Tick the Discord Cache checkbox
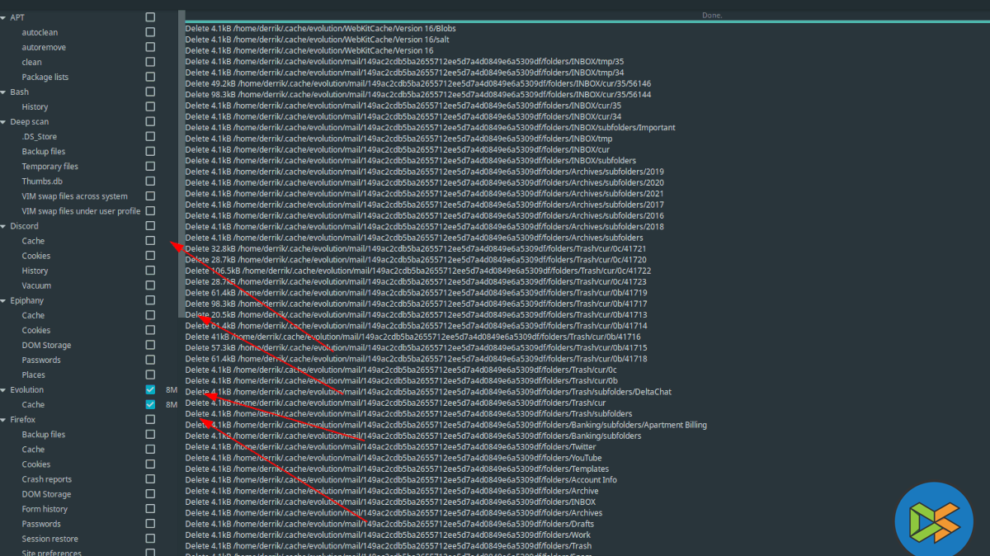990x556 pixels. pyautogui.click(x=150, y=240)
